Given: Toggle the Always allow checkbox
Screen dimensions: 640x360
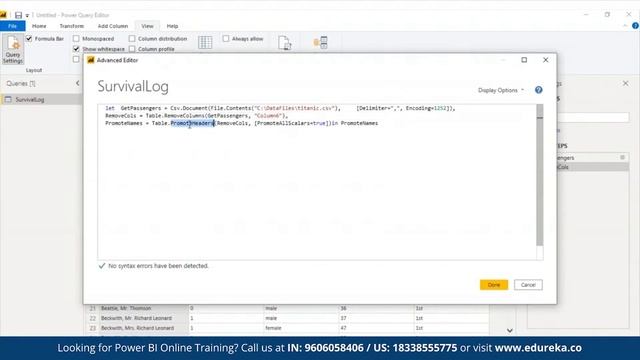Looking at the screenshot, I should [x=226, y=38].
